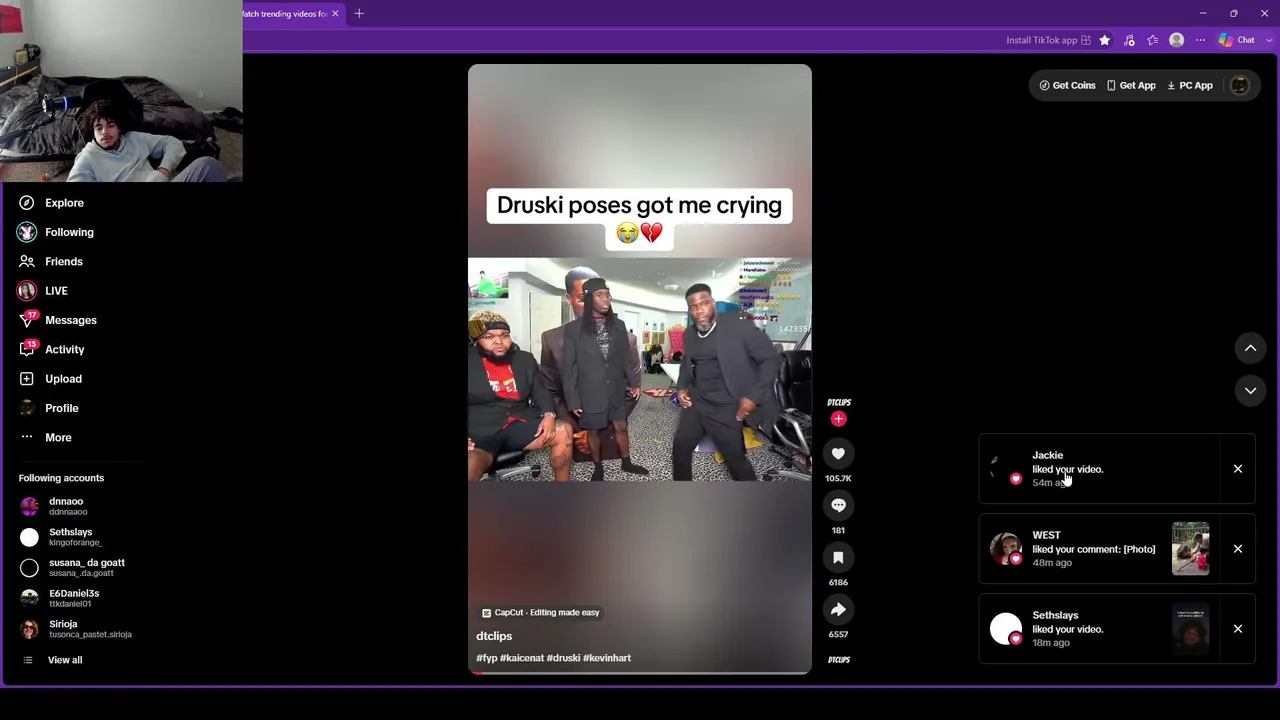Expand the Copilot Chat dropdown chevron

(1270, 40)
